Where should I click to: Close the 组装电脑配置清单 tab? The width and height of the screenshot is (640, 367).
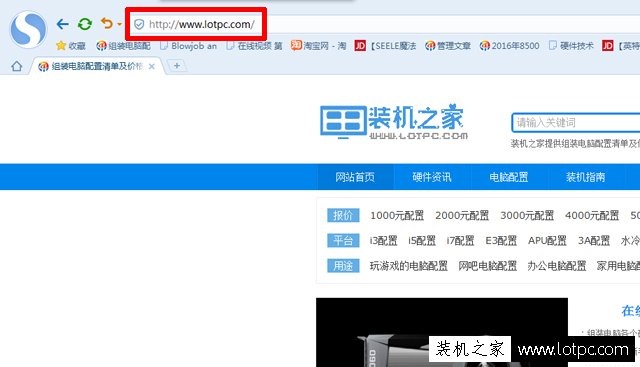click(x=152, y=66)
